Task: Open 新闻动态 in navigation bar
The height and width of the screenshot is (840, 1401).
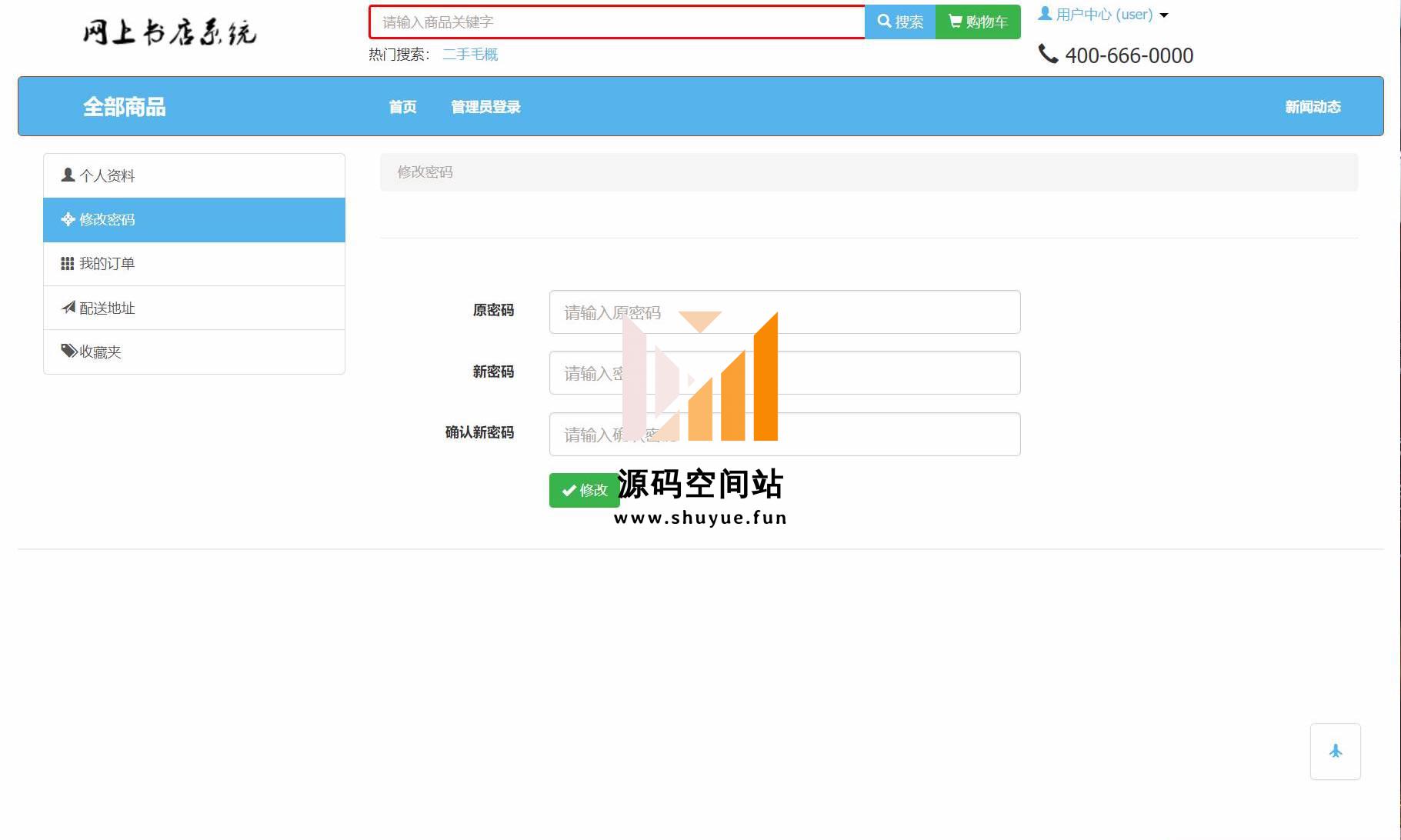Action: 1313,107
